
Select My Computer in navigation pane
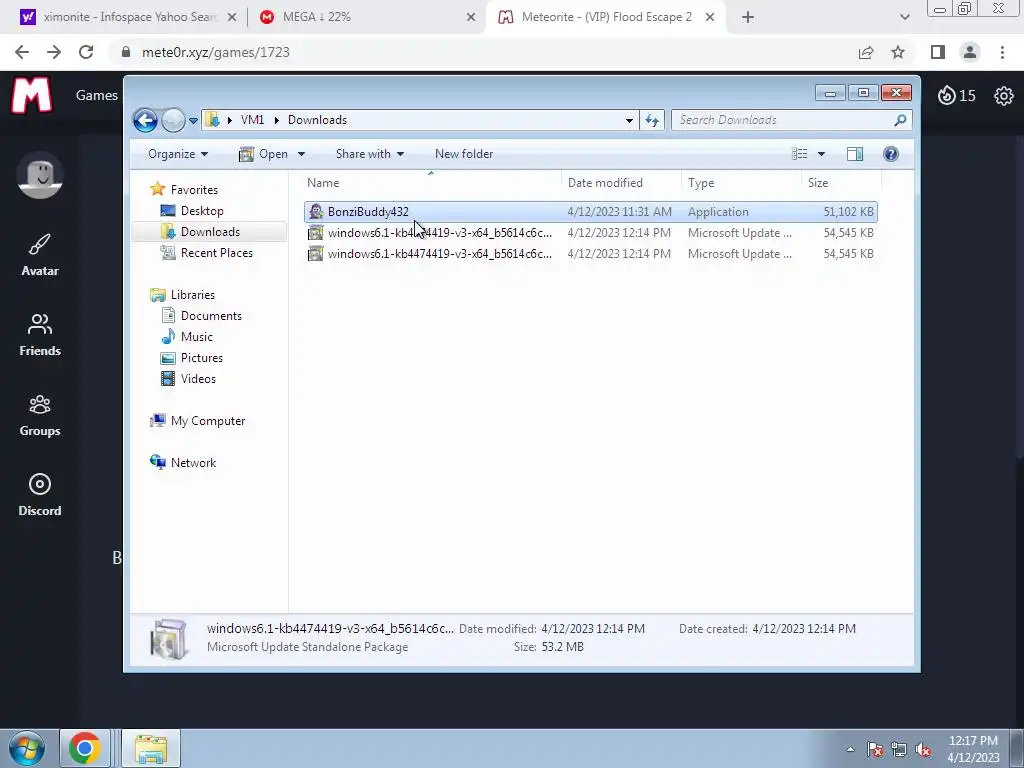pyautogui.click(x=198, y=421)
